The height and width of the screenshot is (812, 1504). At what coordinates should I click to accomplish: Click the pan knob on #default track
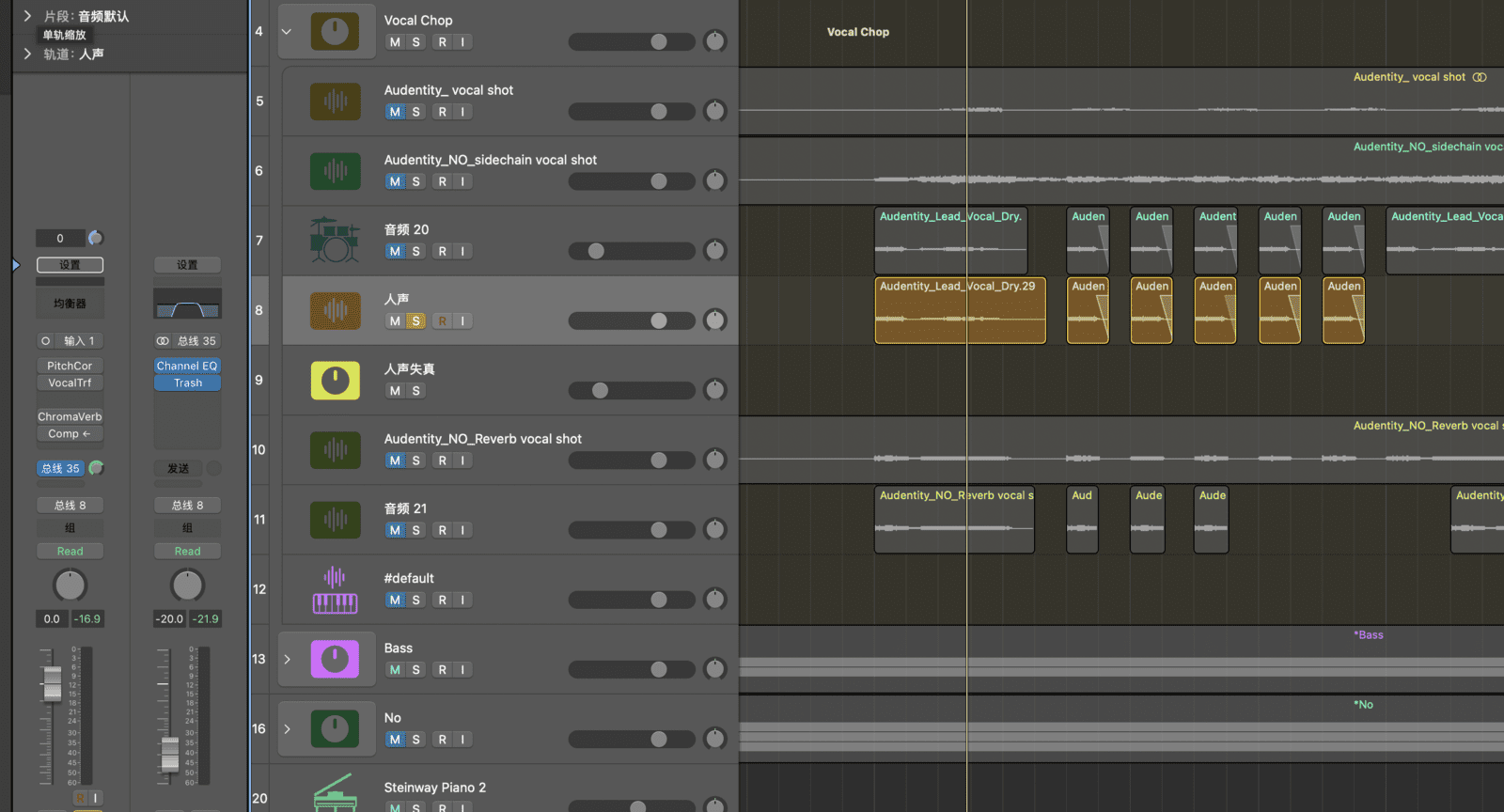[x=715, y=599]
